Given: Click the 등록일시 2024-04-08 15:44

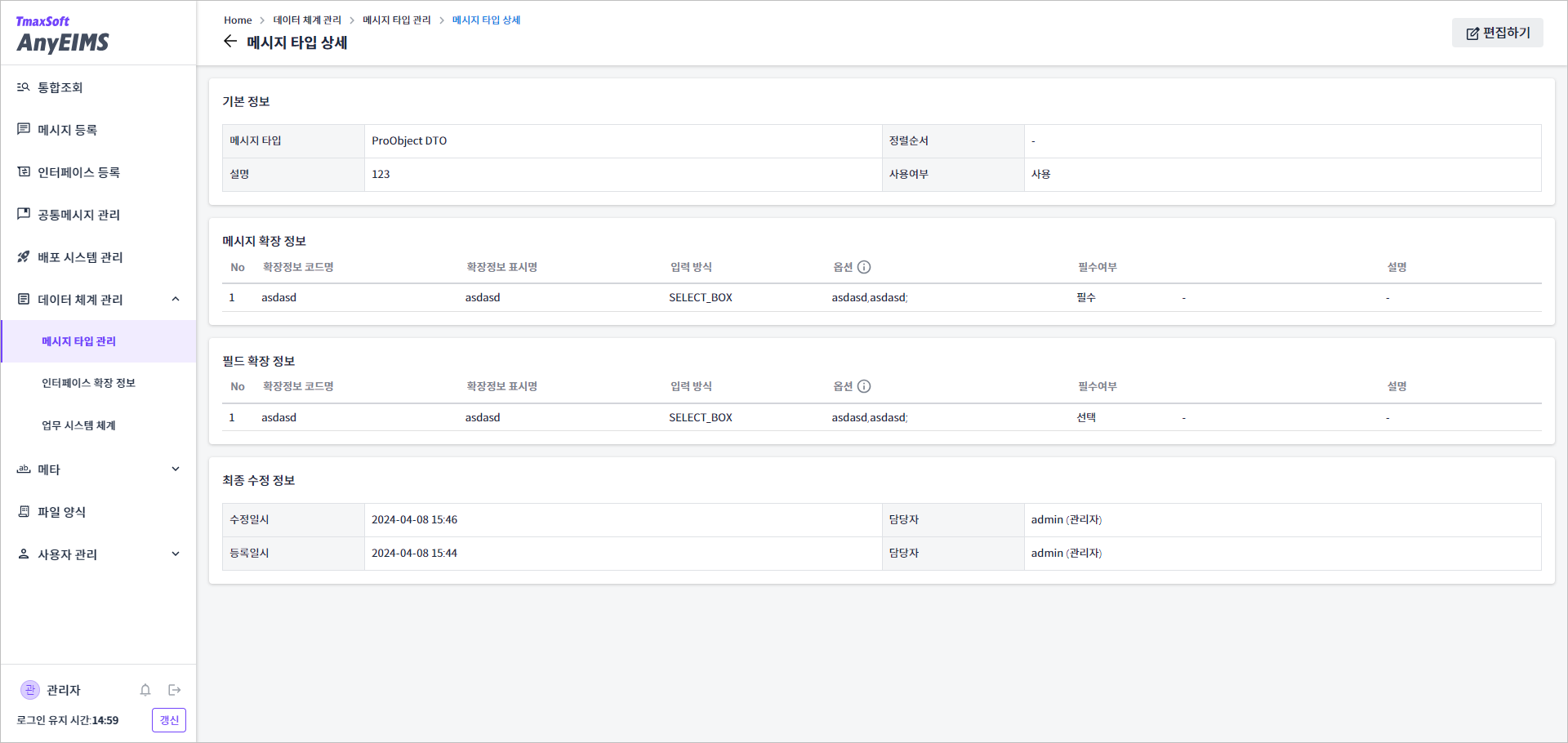Looking at the screenshot, I should [x=414, y=553].
